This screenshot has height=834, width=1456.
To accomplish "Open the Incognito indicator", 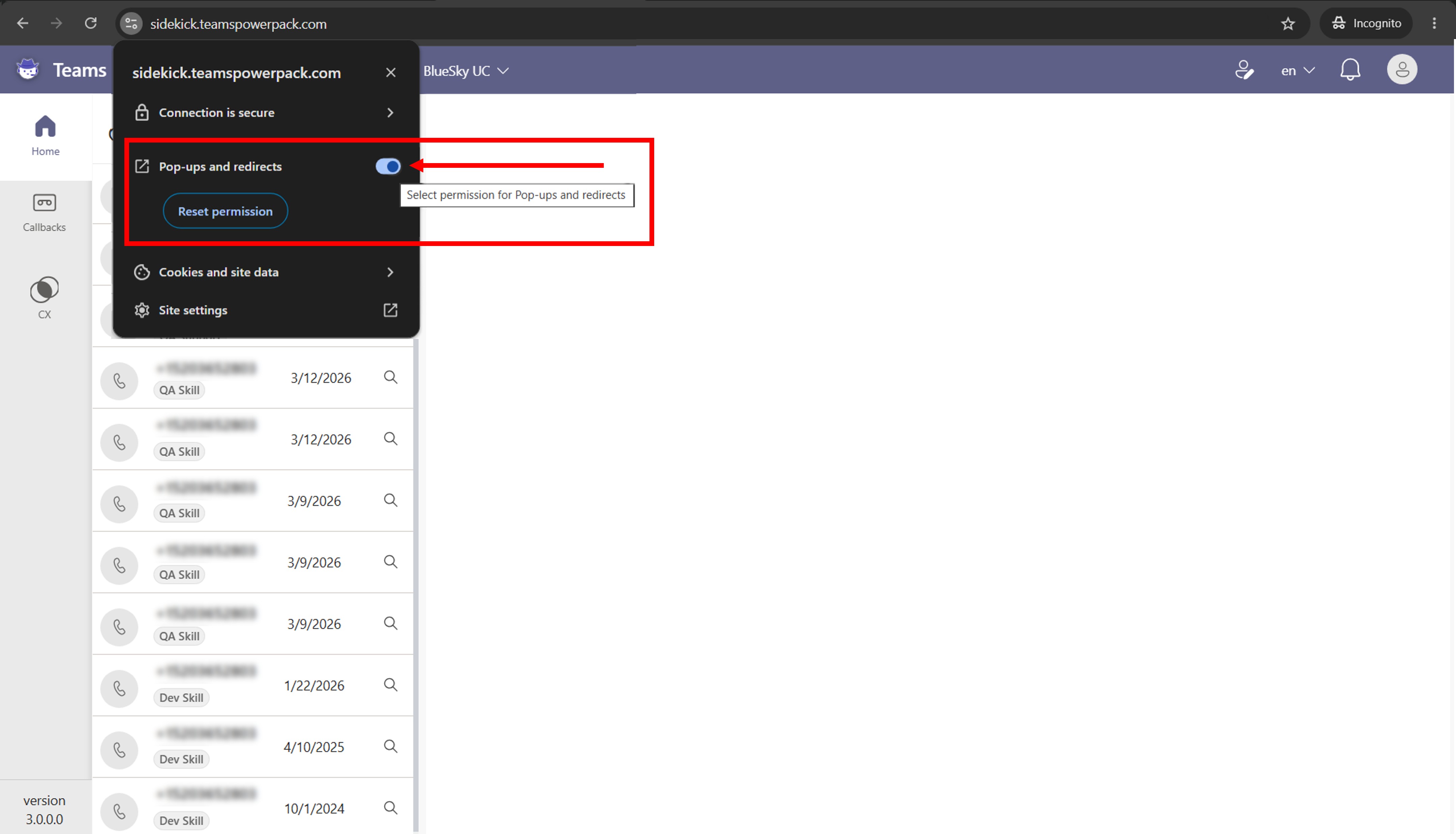I will [1366, 24].
